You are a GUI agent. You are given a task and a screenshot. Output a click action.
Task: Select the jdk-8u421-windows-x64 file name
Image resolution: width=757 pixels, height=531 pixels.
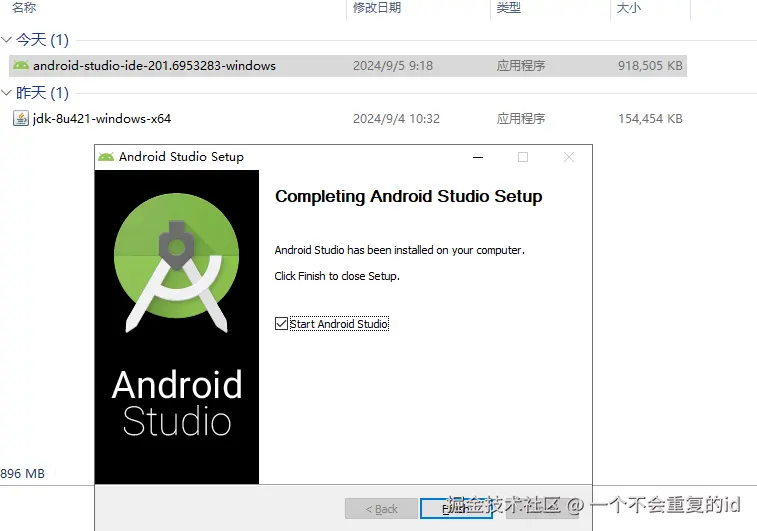point(102,119)
